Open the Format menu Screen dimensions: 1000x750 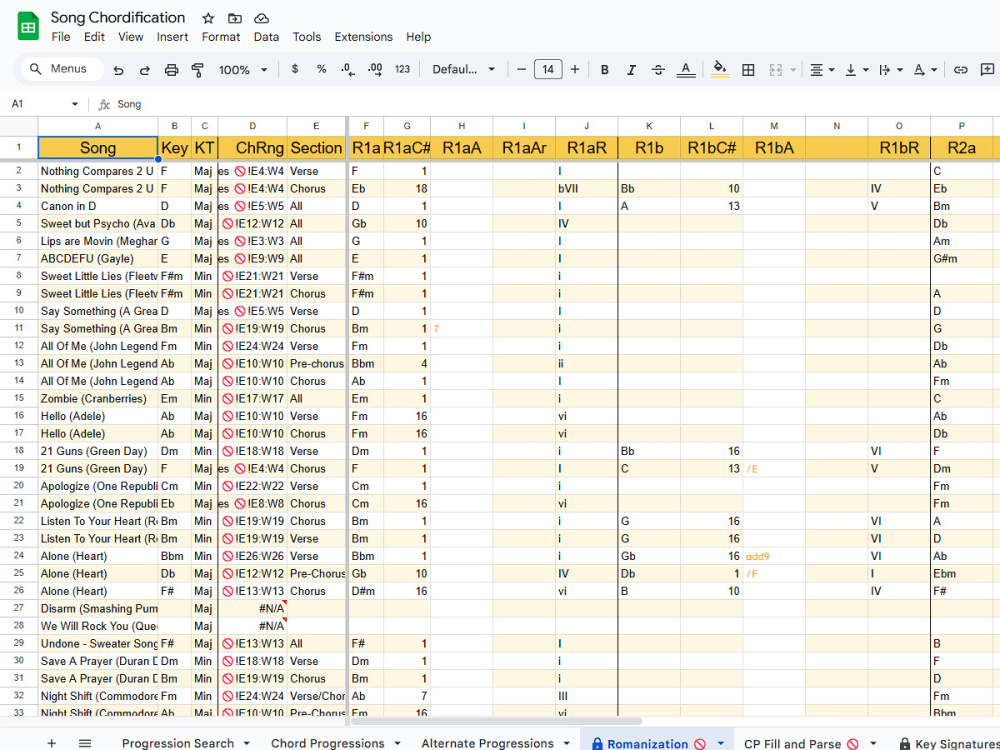pos(221,37)
